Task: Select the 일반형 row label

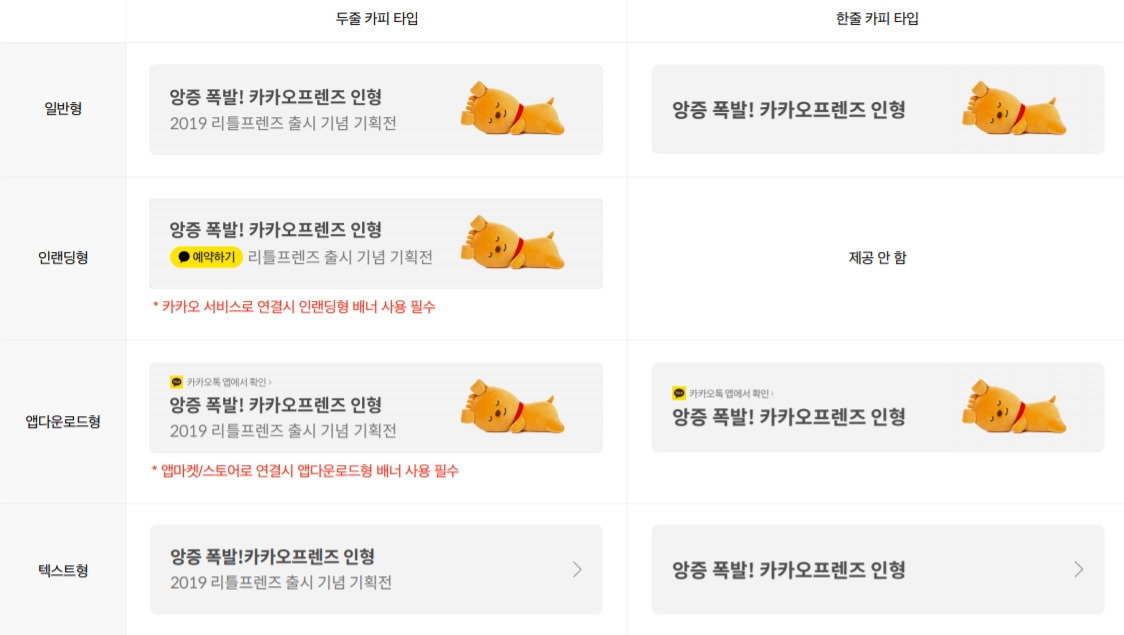Action: [x=63, y=108]
